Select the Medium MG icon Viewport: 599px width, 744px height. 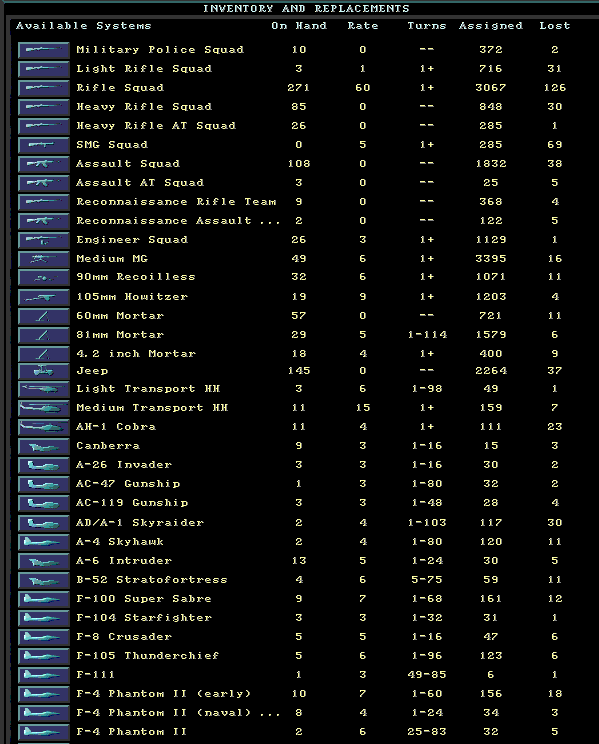click(44, 259)
